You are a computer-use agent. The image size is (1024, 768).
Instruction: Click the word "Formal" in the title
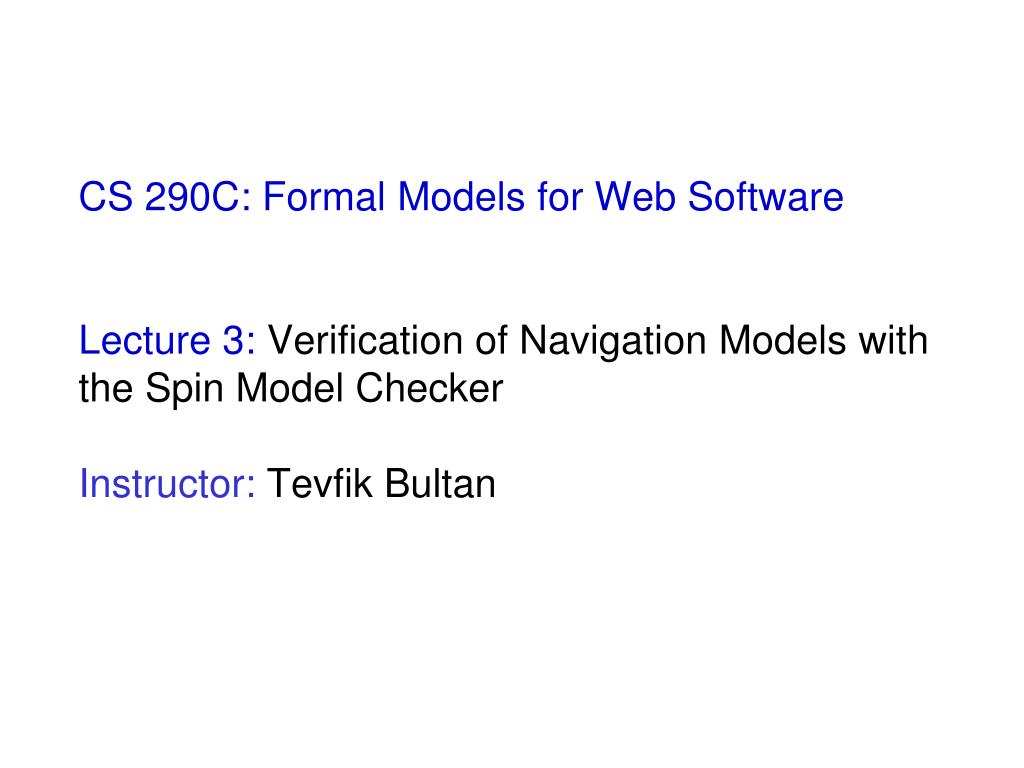point(324,197)
